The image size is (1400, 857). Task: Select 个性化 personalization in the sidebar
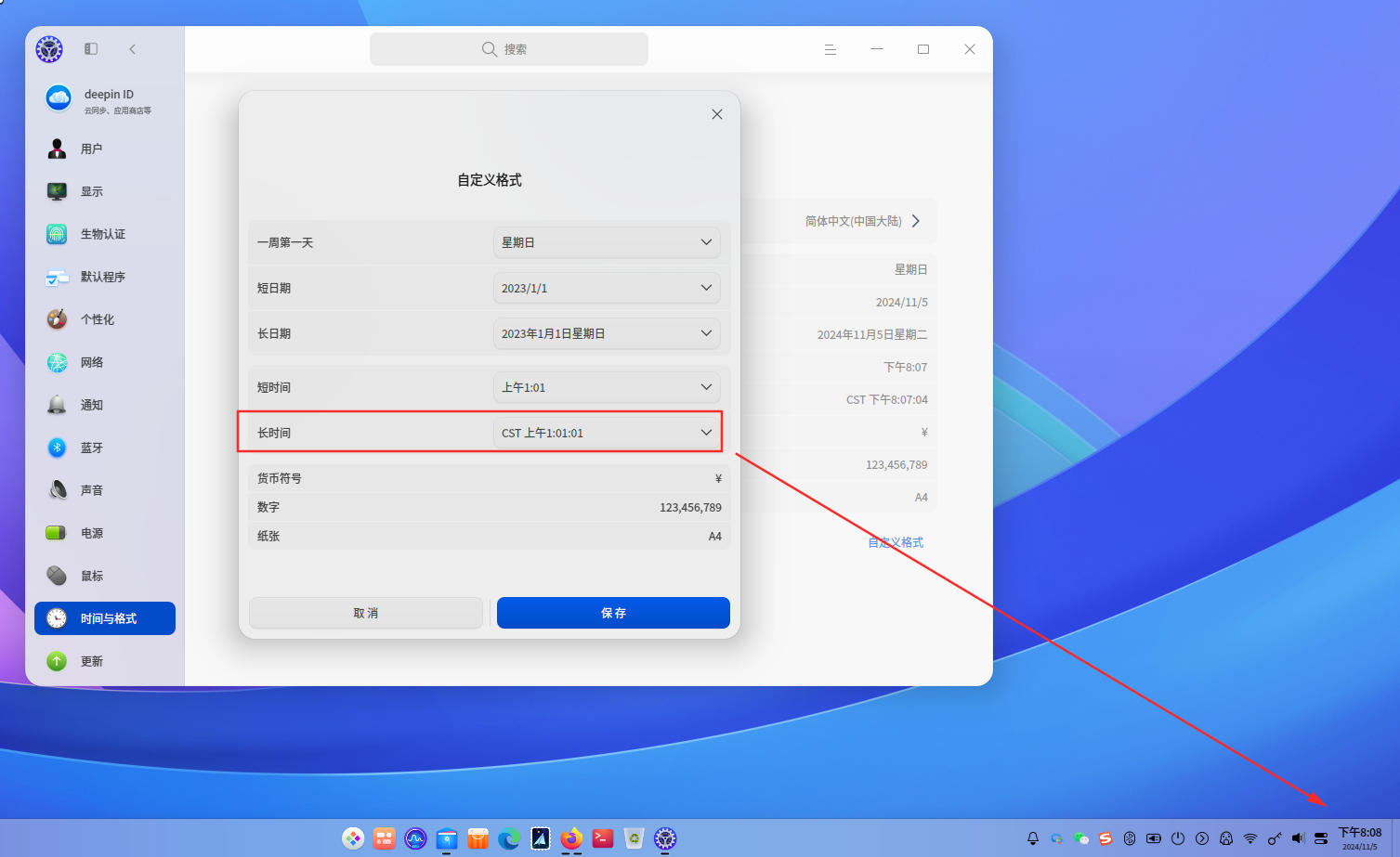105,319
